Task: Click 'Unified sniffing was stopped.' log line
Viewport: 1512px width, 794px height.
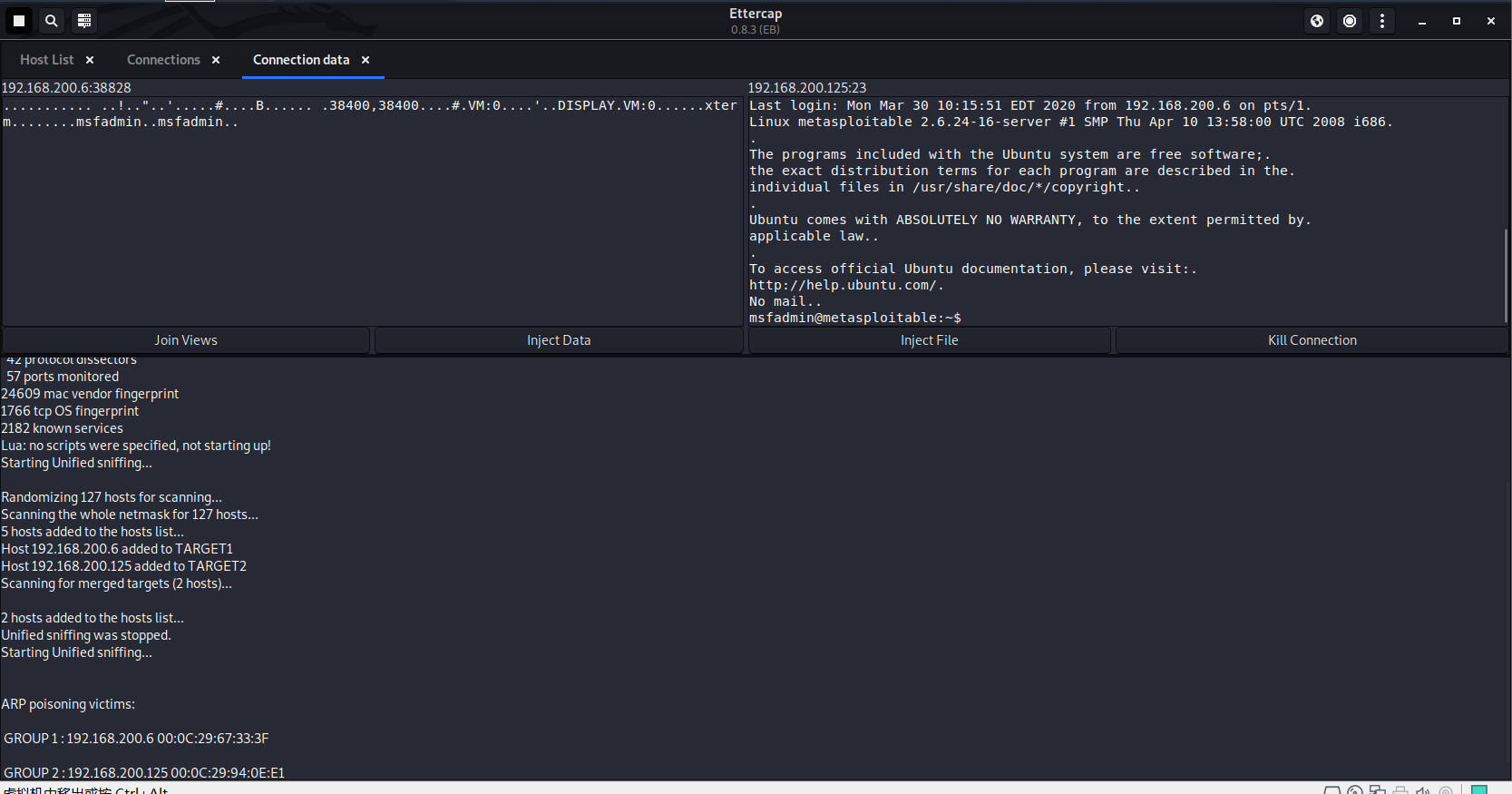Action: point(86,635)
